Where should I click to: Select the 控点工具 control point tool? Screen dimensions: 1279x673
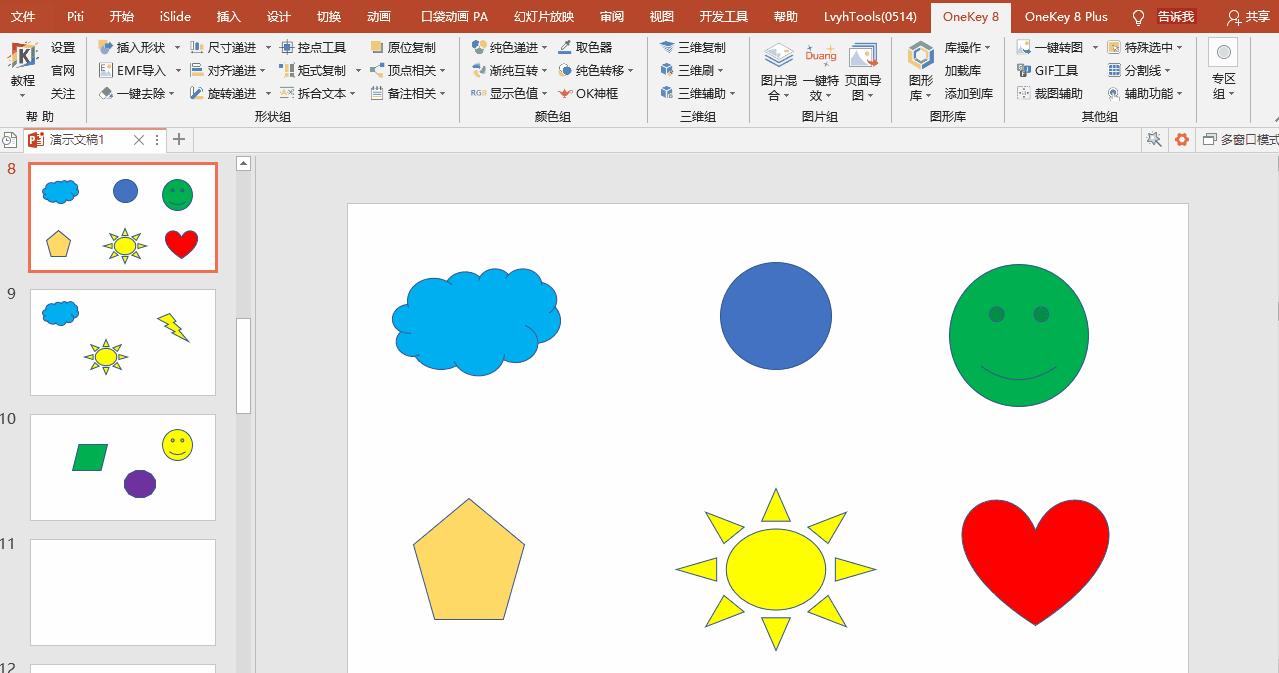coord(313,47)
